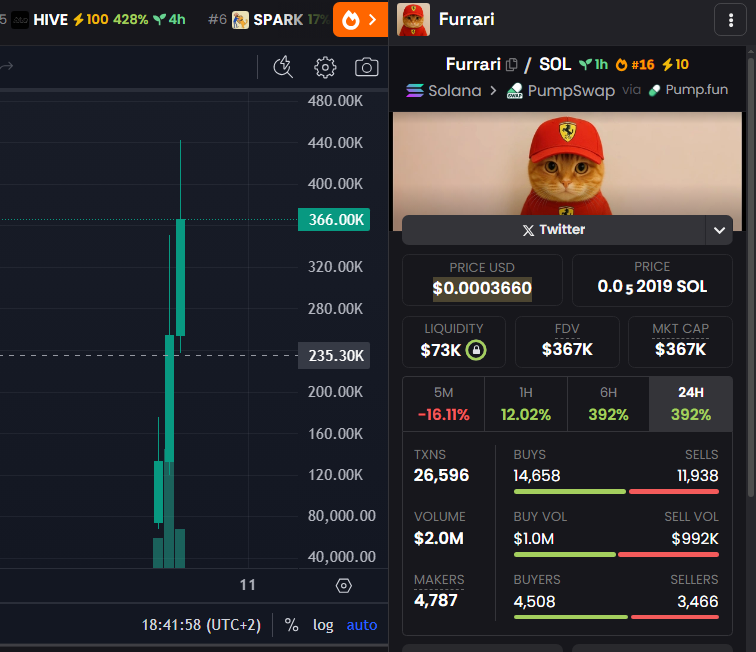This screenshot has width=756, height=652.
Task: Click the trending rank #16 badge
Action: coord(635,65)
